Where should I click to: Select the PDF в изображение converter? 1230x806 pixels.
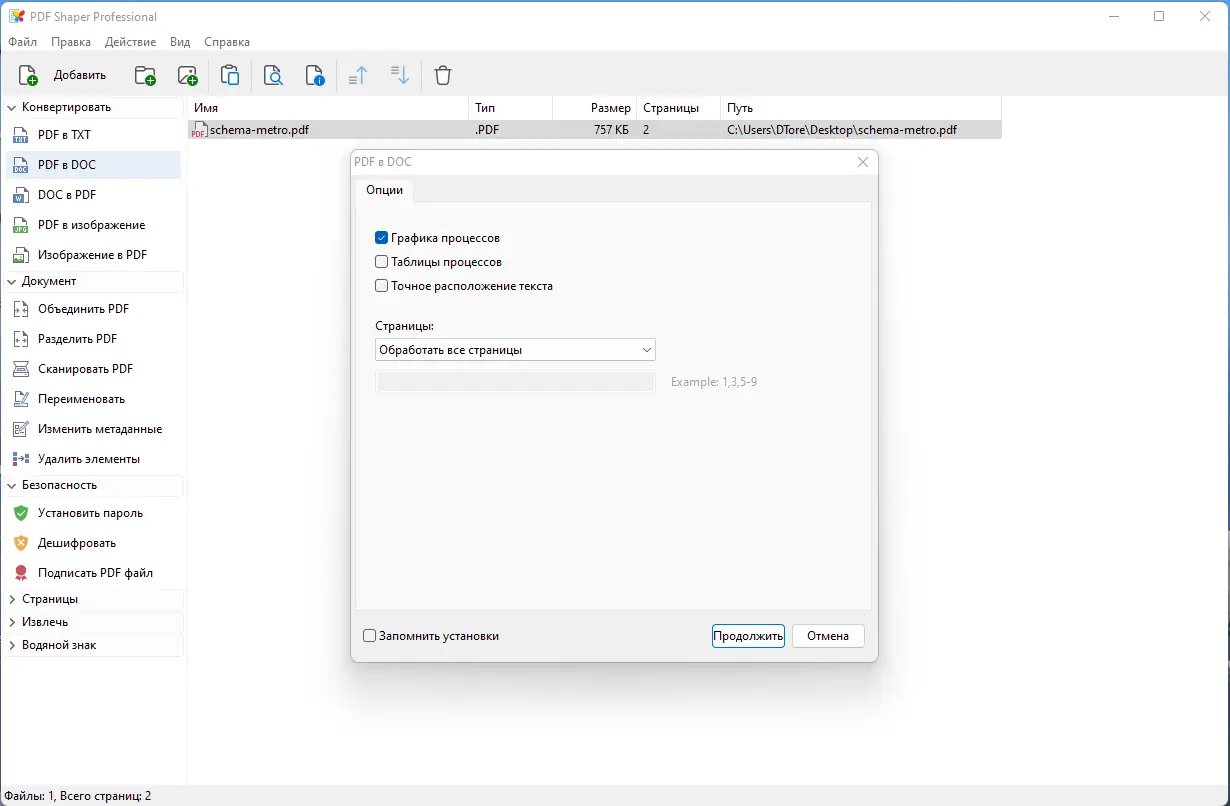click(99, 224)
